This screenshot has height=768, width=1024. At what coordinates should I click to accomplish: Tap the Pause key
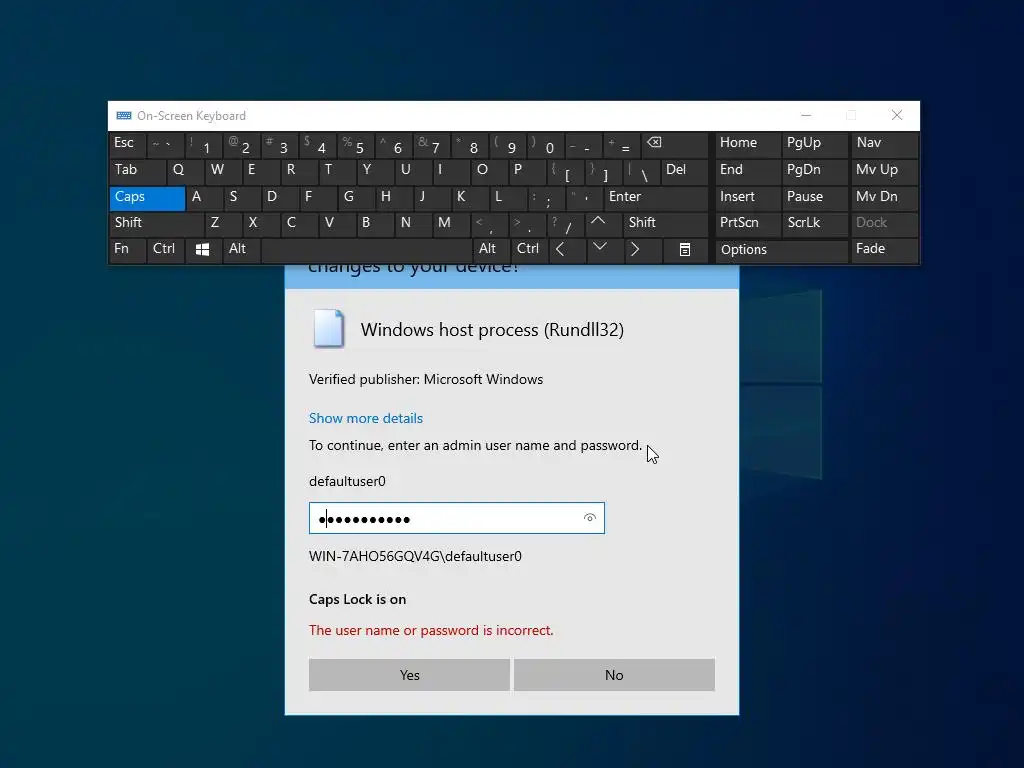coord(814,198)
